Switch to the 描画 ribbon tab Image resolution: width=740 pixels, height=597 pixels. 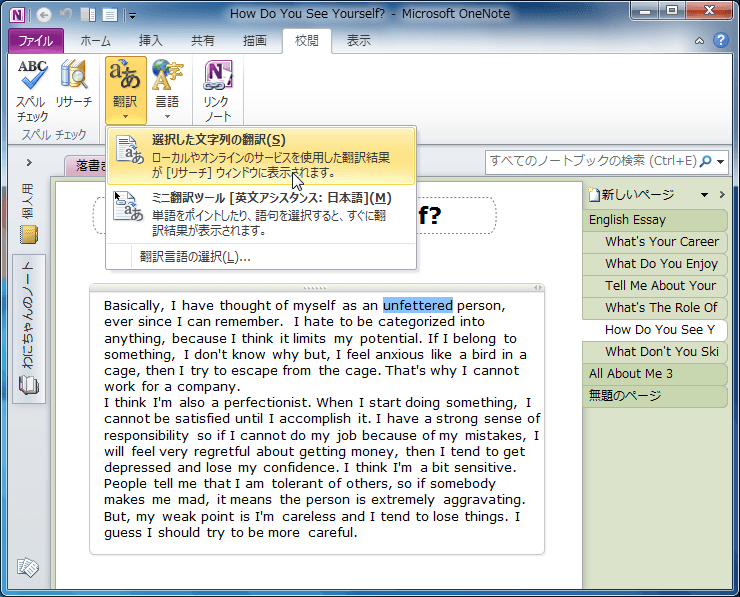(255, 41)
